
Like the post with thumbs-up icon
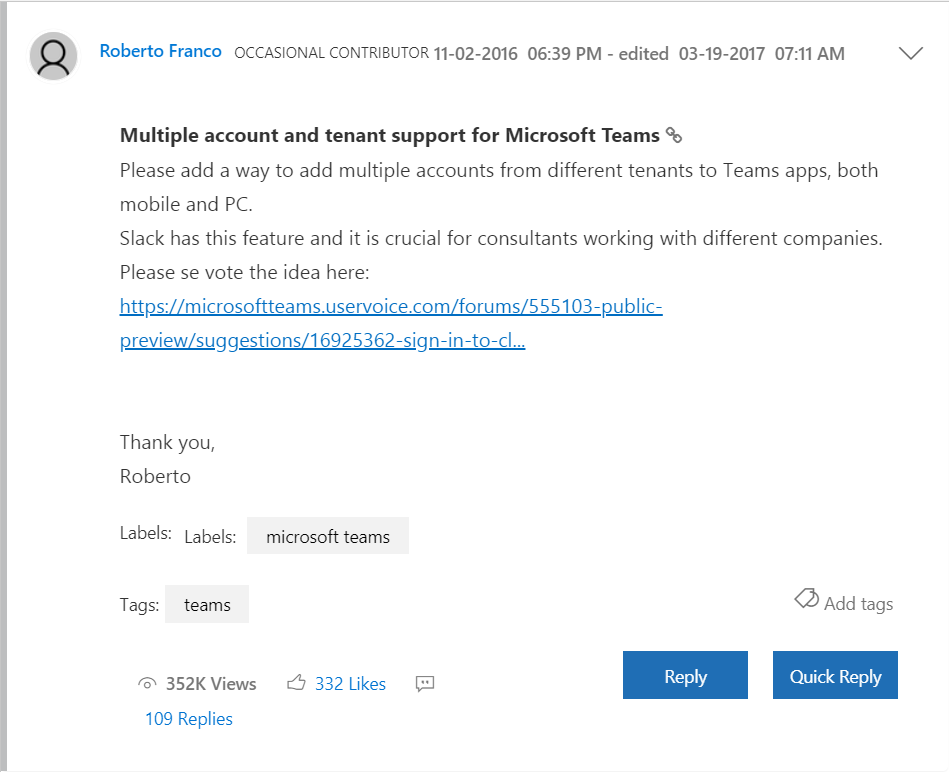(x=296, y=683)
